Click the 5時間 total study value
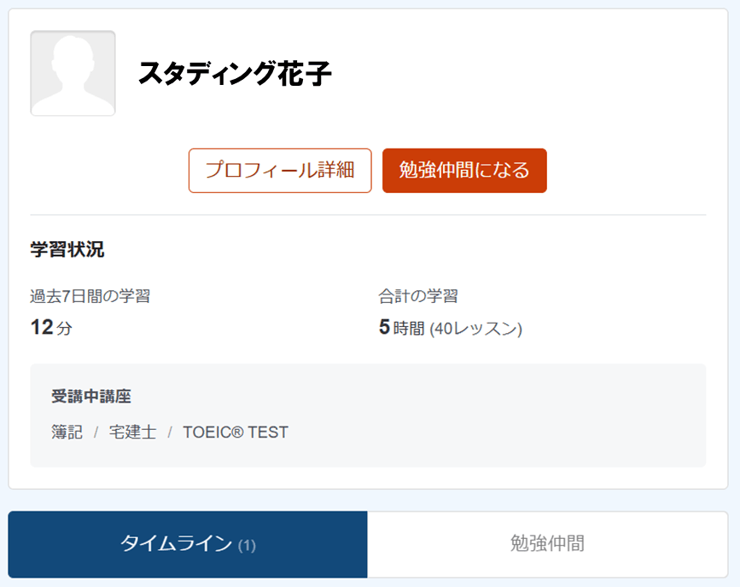The image size is (740, 587). click(402, 327)
